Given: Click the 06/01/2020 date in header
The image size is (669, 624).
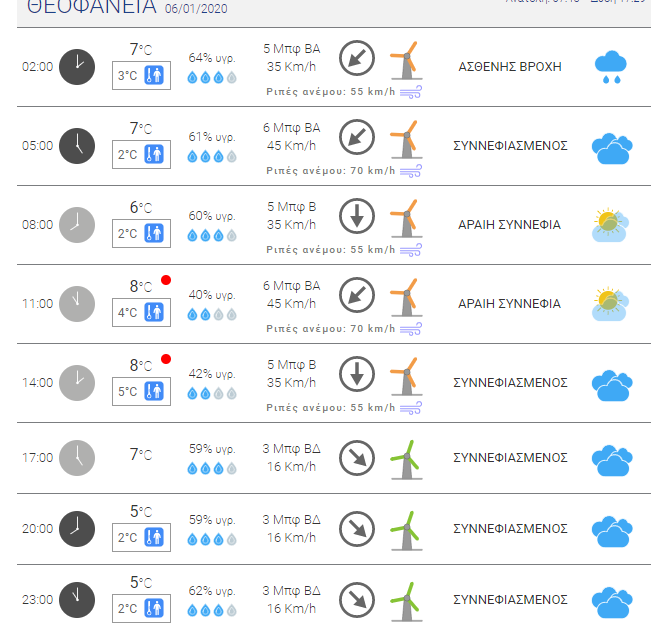Looking at the screenshot, I should tap(196, 9).
